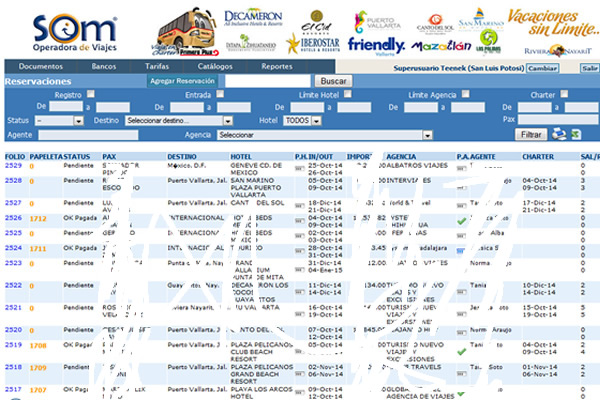Click the FOLIO column header
The image size is (600, 400).
15,157
